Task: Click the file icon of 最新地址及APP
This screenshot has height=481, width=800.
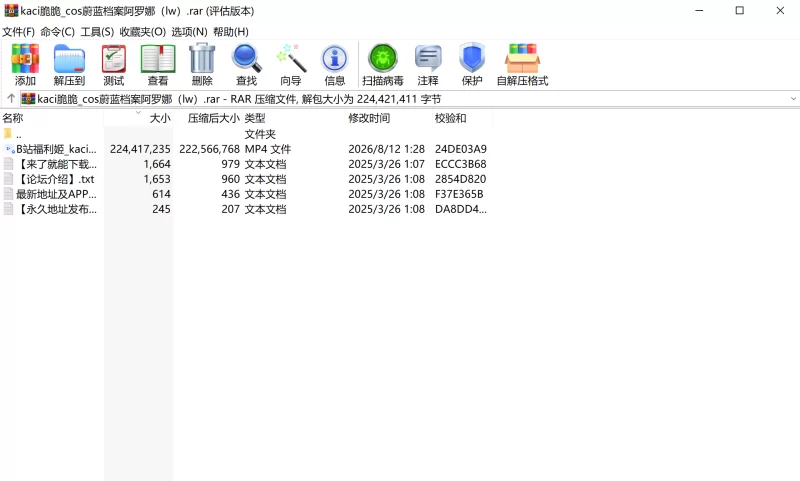Action: pos(9,194)
